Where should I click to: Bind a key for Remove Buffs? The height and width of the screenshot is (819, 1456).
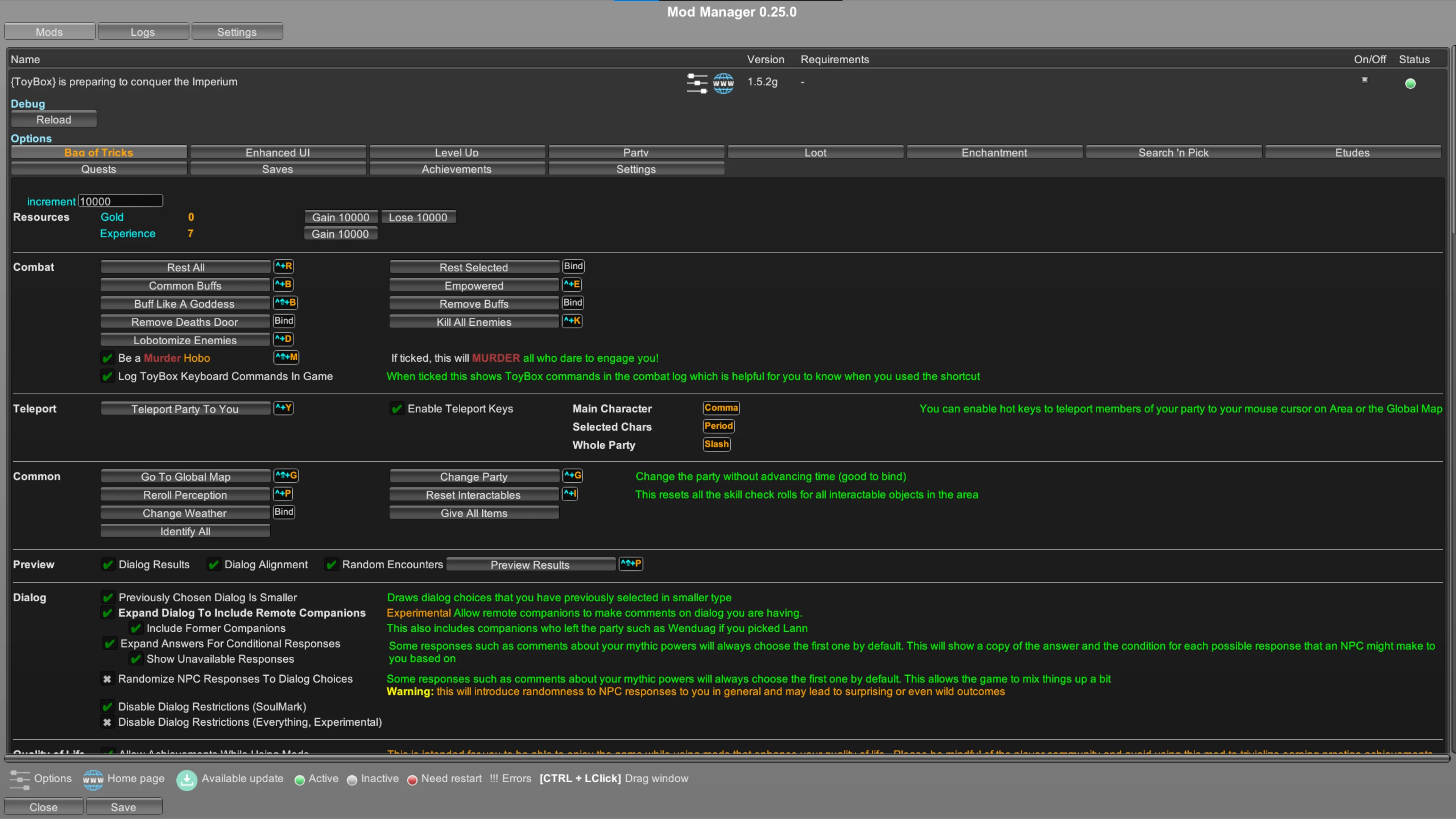pos(573,303)
